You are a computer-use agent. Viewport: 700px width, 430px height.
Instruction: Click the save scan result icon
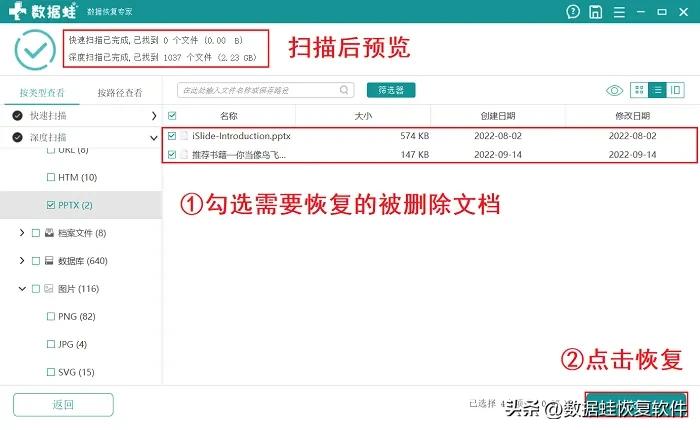596,12
